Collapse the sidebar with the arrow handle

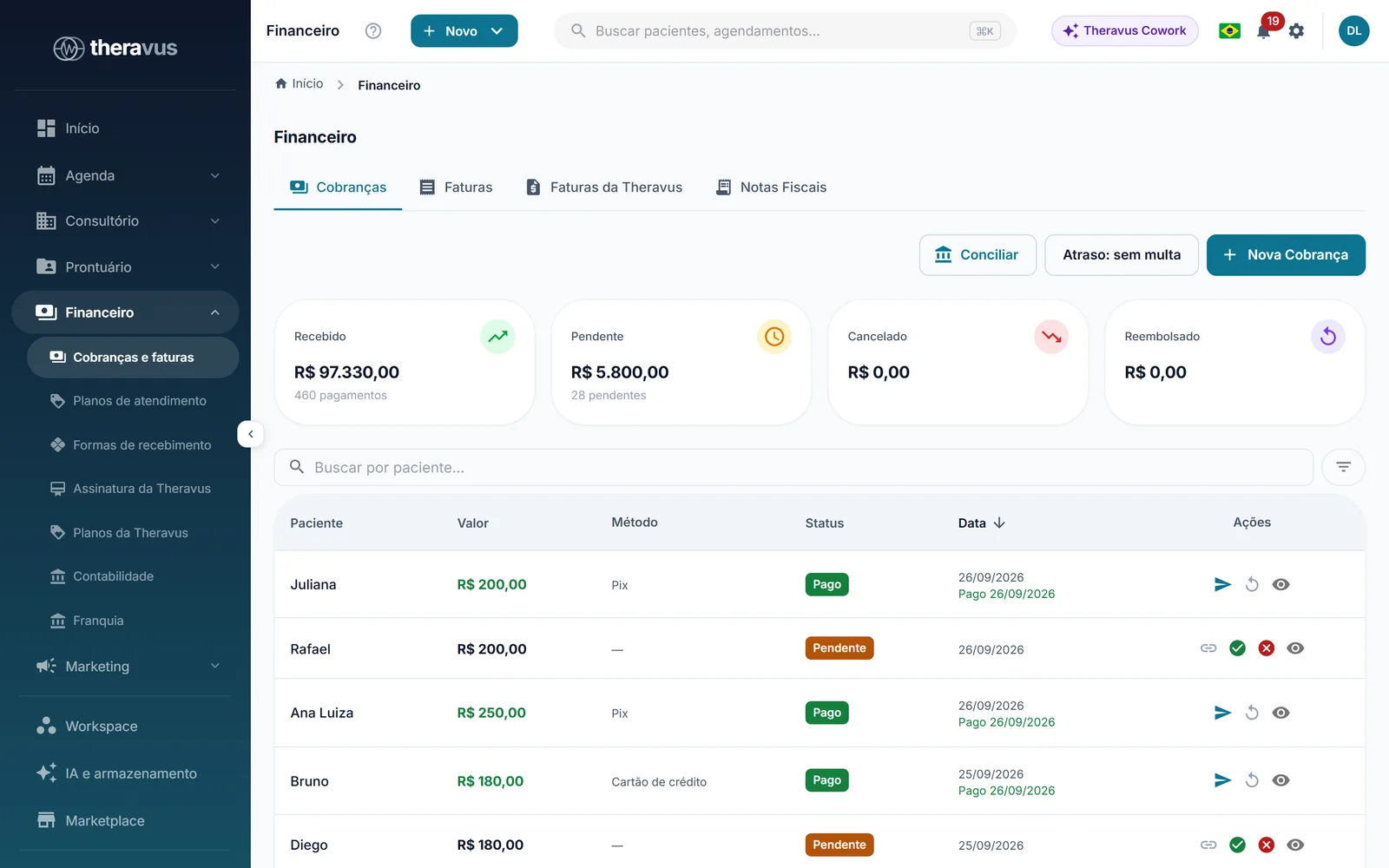click(x=250, y=434)
